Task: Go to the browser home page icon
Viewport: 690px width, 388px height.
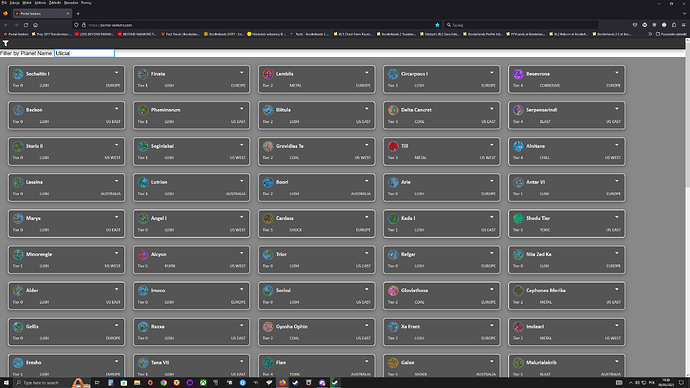Action: pyautogui.click(x=36, y=25)
